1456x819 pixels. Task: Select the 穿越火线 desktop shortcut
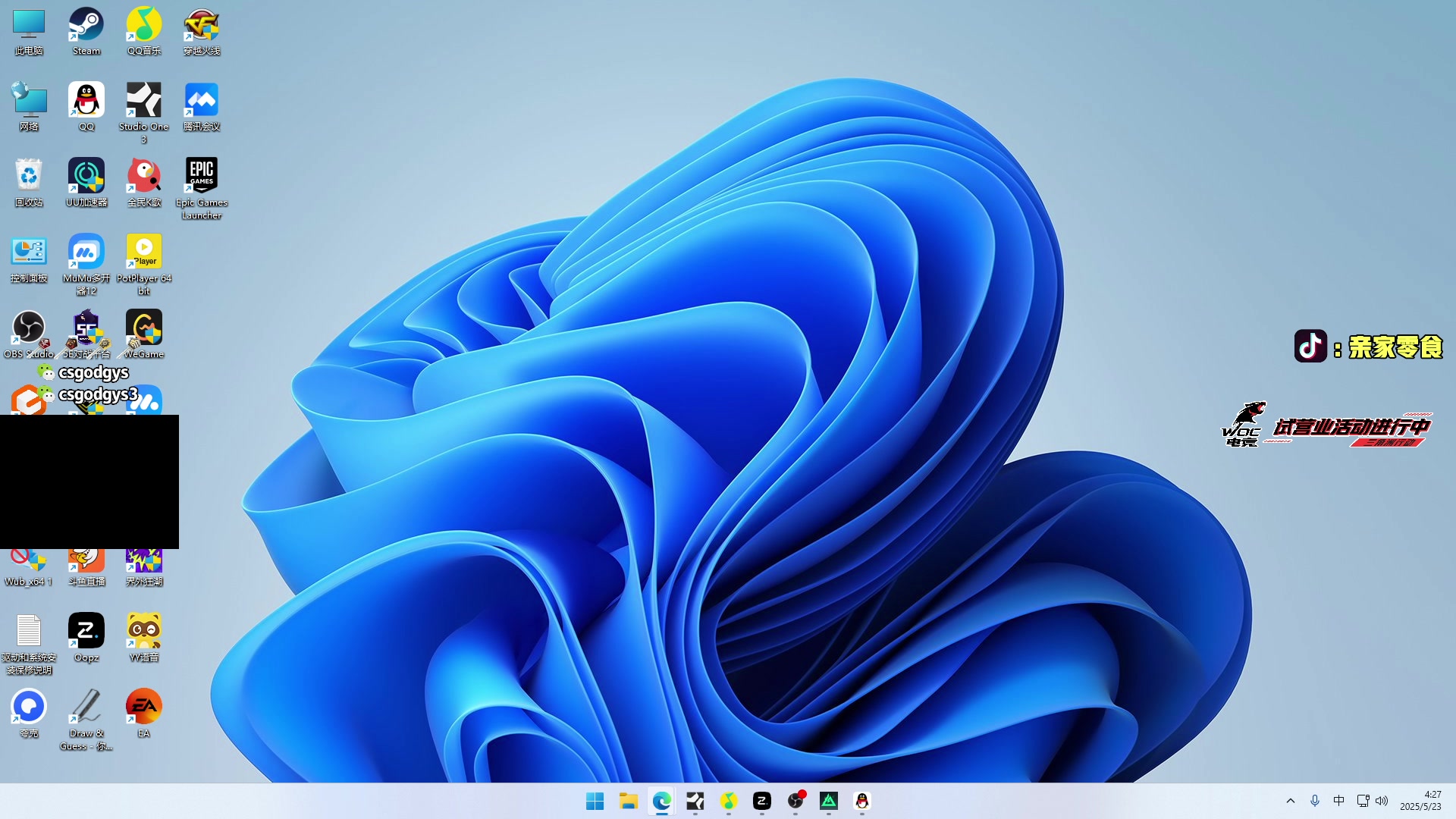tap(202, 32)
